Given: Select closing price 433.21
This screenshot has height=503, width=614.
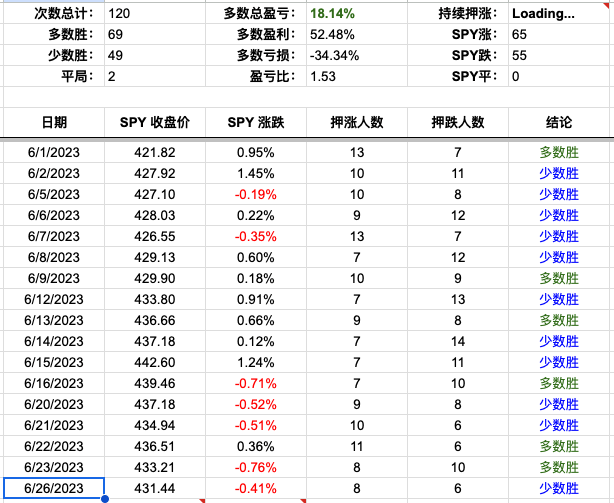Looking at the screenshot, I should [x=155, y=467].
